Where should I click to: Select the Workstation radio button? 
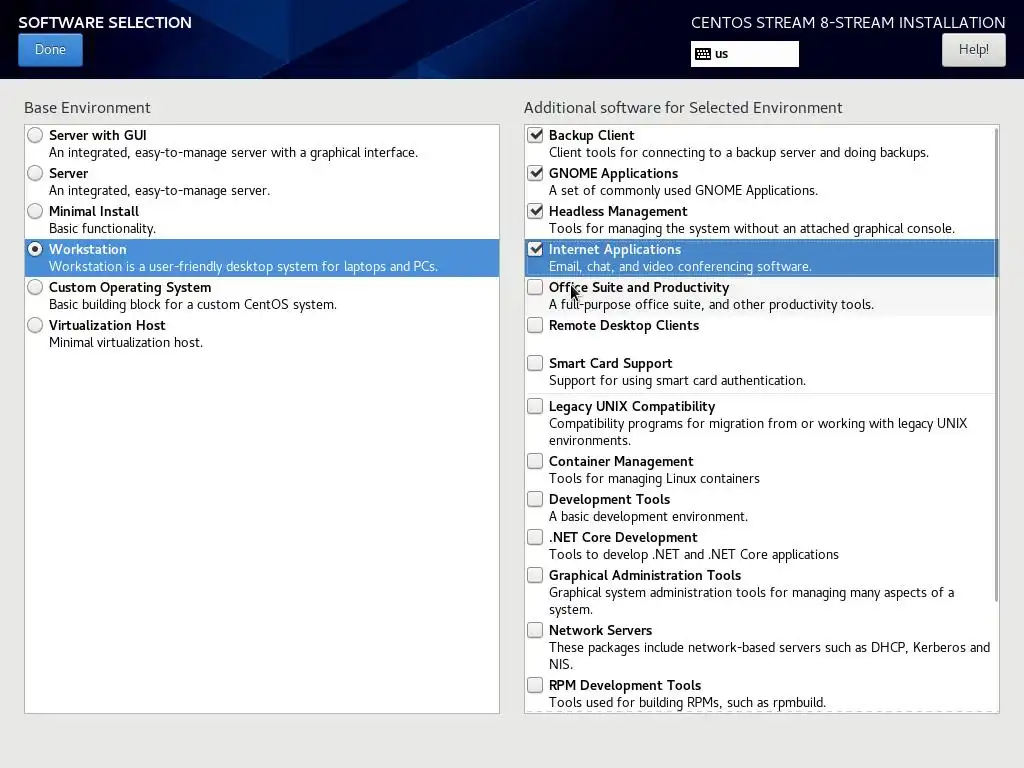[35, 249]
